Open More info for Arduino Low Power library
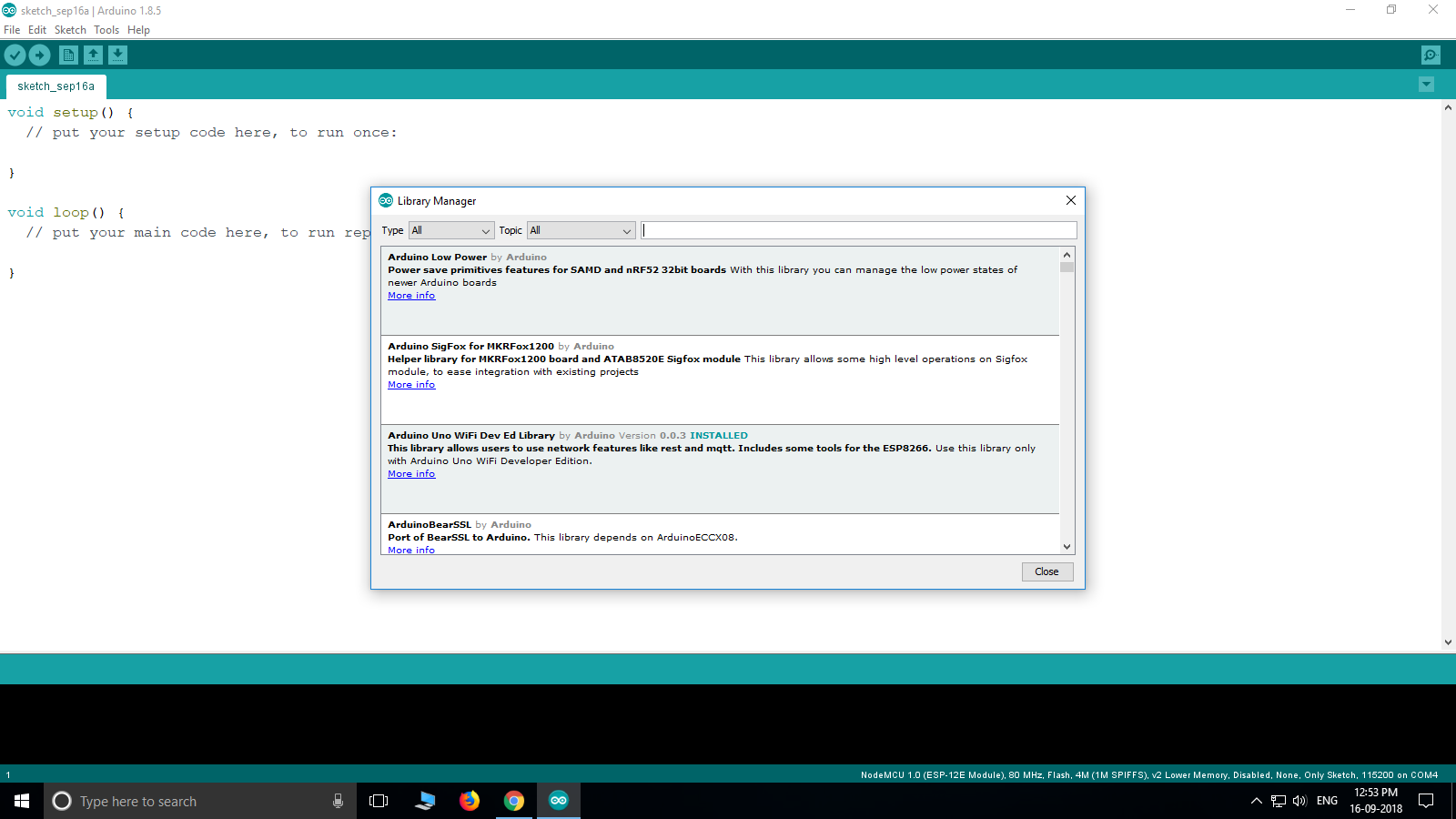 click(x=410, y=295)
